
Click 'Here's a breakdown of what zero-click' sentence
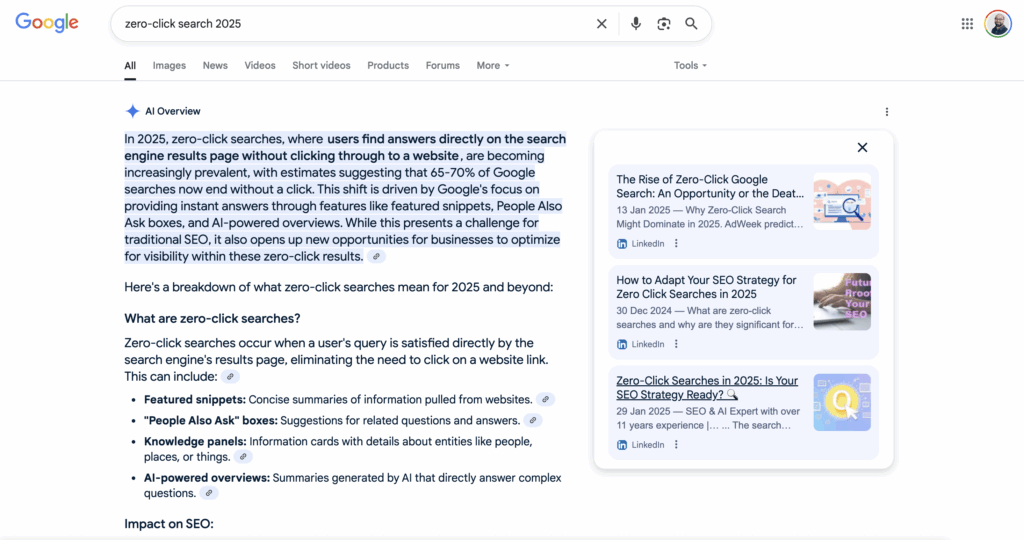338,287
